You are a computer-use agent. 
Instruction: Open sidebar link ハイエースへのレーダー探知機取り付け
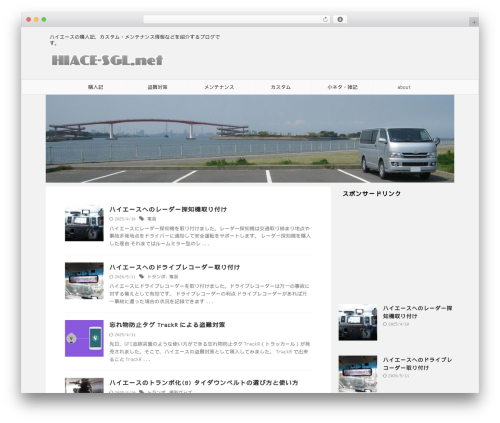pos(417,312)
